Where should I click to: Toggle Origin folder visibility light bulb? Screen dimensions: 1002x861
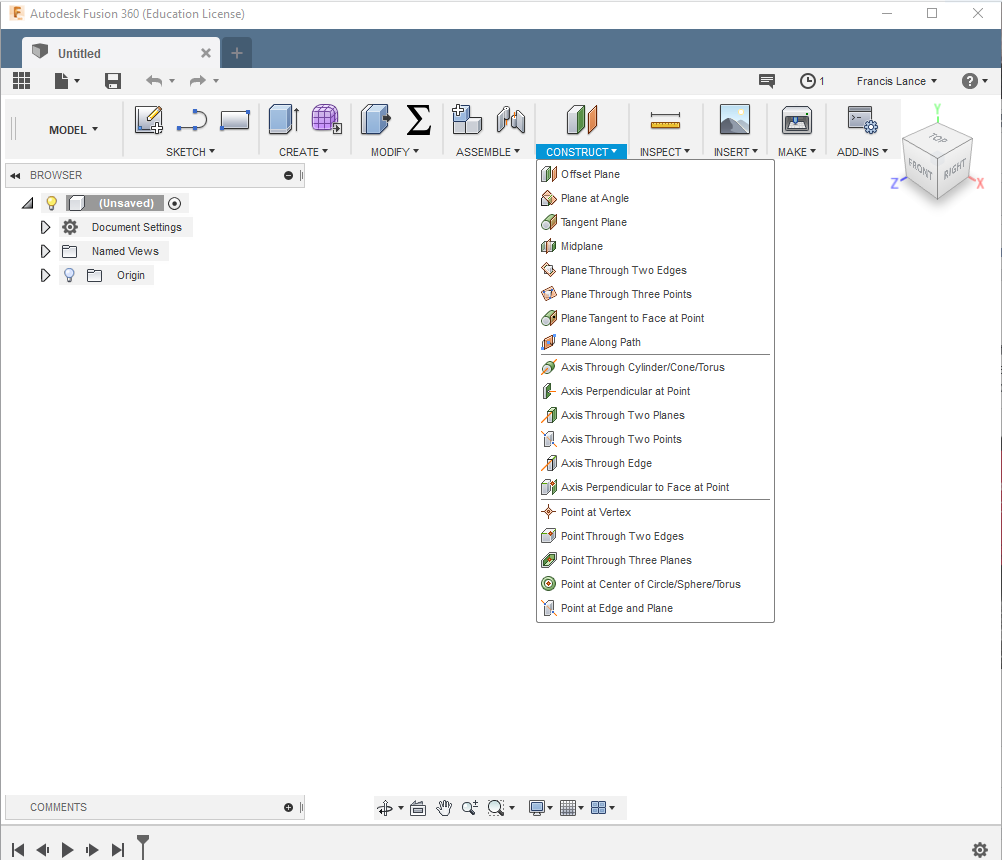pyautogui.click(x=69, y=275)
